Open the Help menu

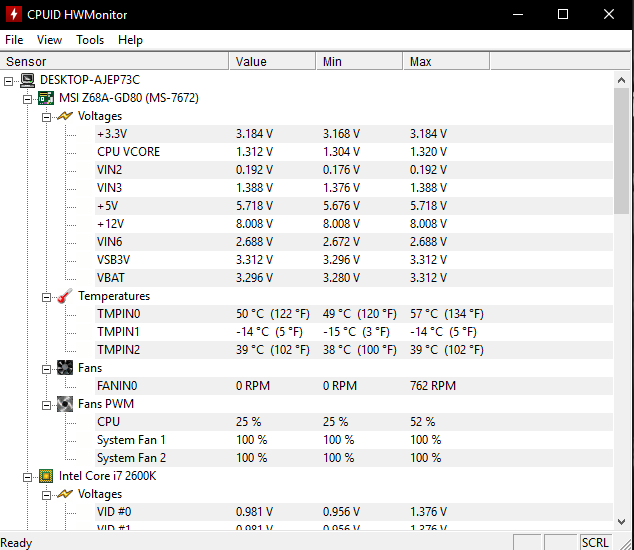tap(130, 40)
